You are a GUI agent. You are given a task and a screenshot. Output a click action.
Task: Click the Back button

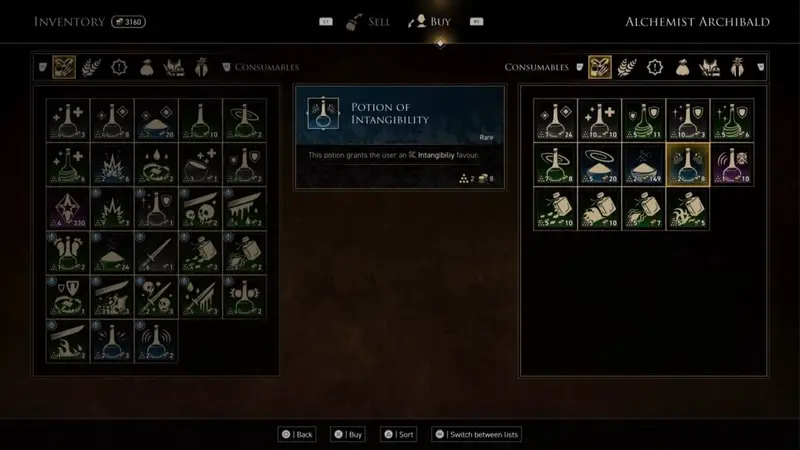pyautogui.click(x=297, y=434)
